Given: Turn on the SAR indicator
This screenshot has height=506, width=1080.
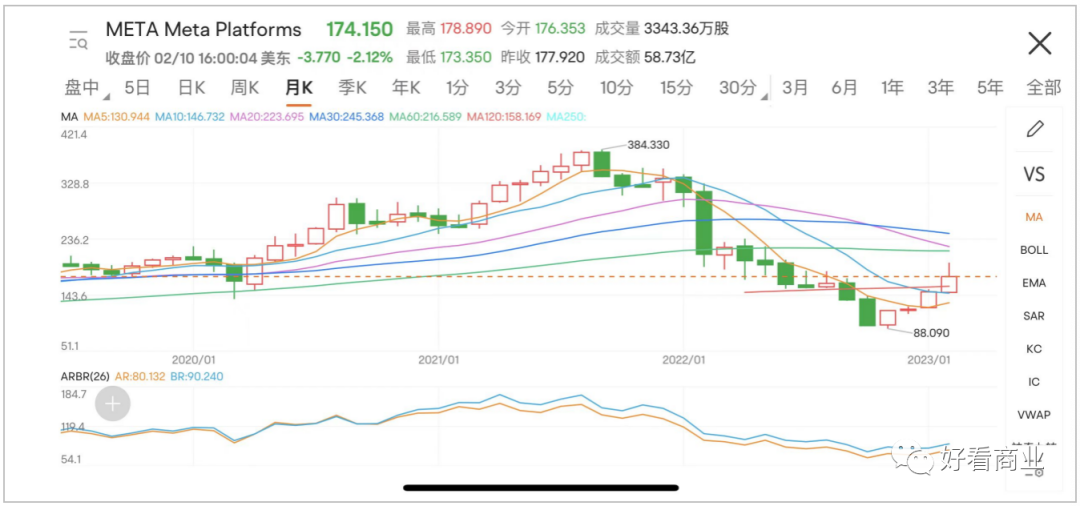Looking at the screenshot, I should point(1034,316).
